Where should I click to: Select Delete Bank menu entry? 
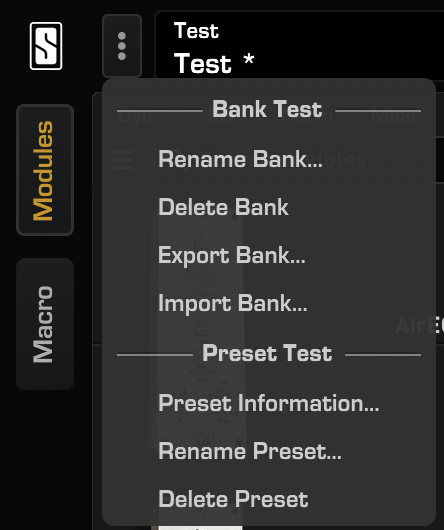(223, 207)
